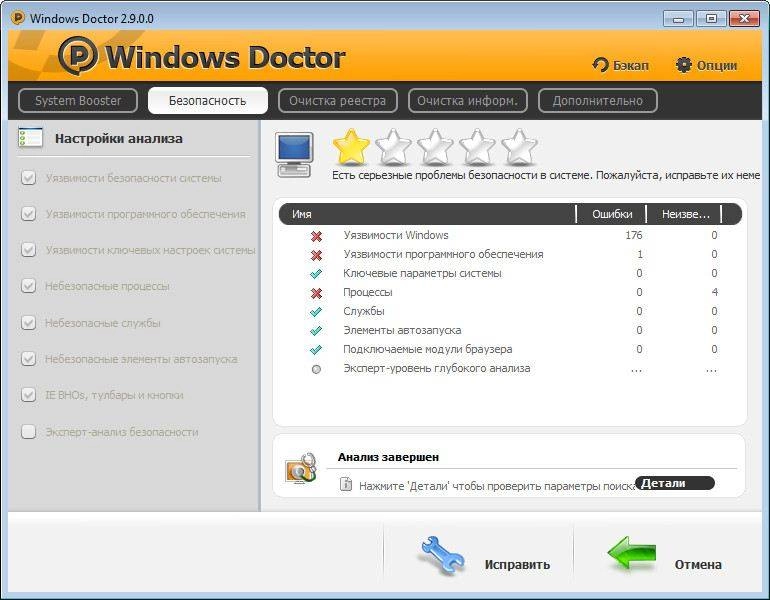The image size is (770, 600).
Task: Click the fourth grey rating star
Action: point(477,147)
